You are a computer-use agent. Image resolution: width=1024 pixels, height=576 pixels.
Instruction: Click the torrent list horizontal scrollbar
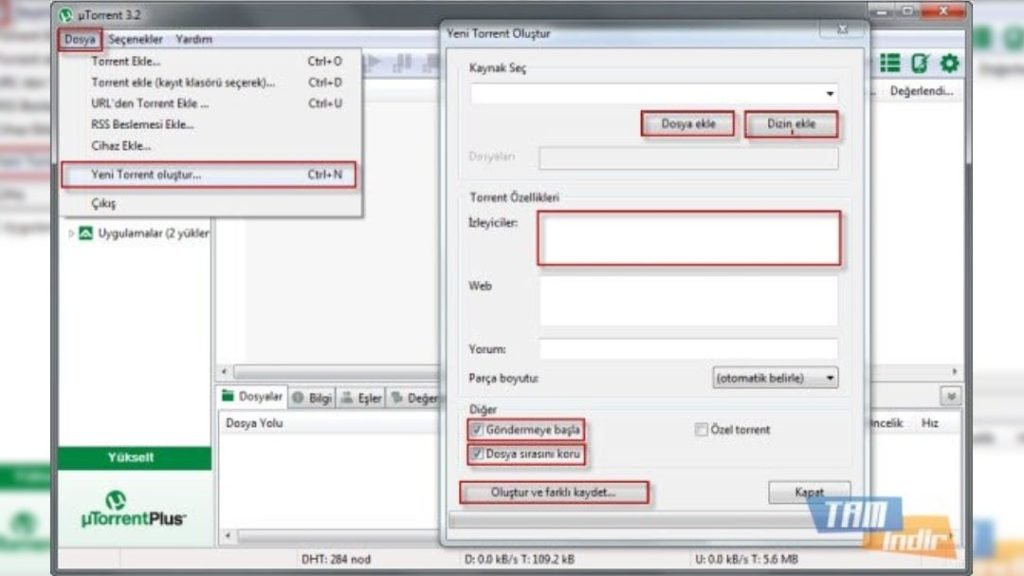(x=337, y=372)
